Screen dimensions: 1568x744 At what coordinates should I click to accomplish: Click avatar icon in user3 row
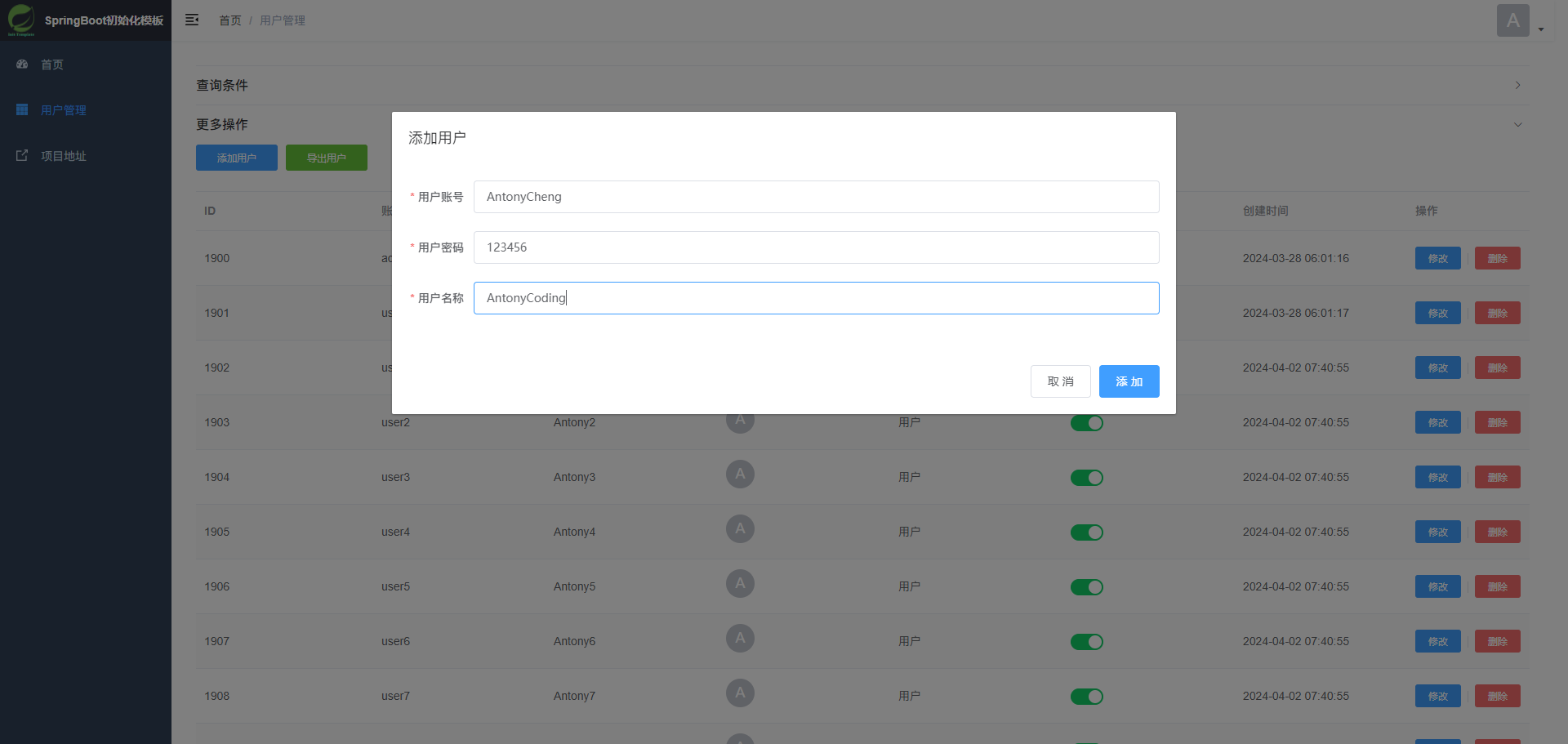[740, 474]
